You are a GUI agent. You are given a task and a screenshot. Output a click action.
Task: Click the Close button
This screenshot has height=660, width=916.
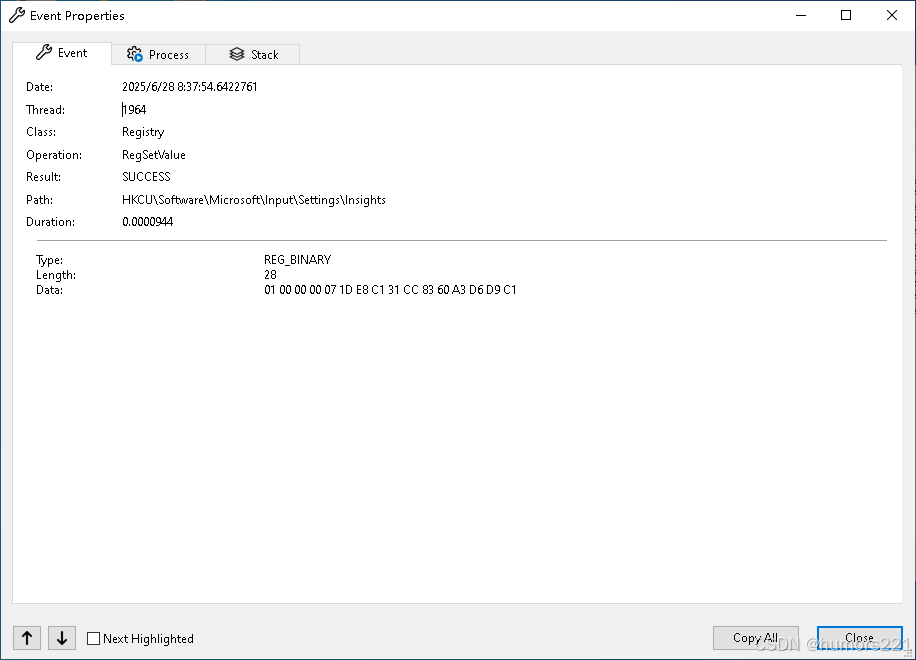pyautogui.click(x=859, y=637)
